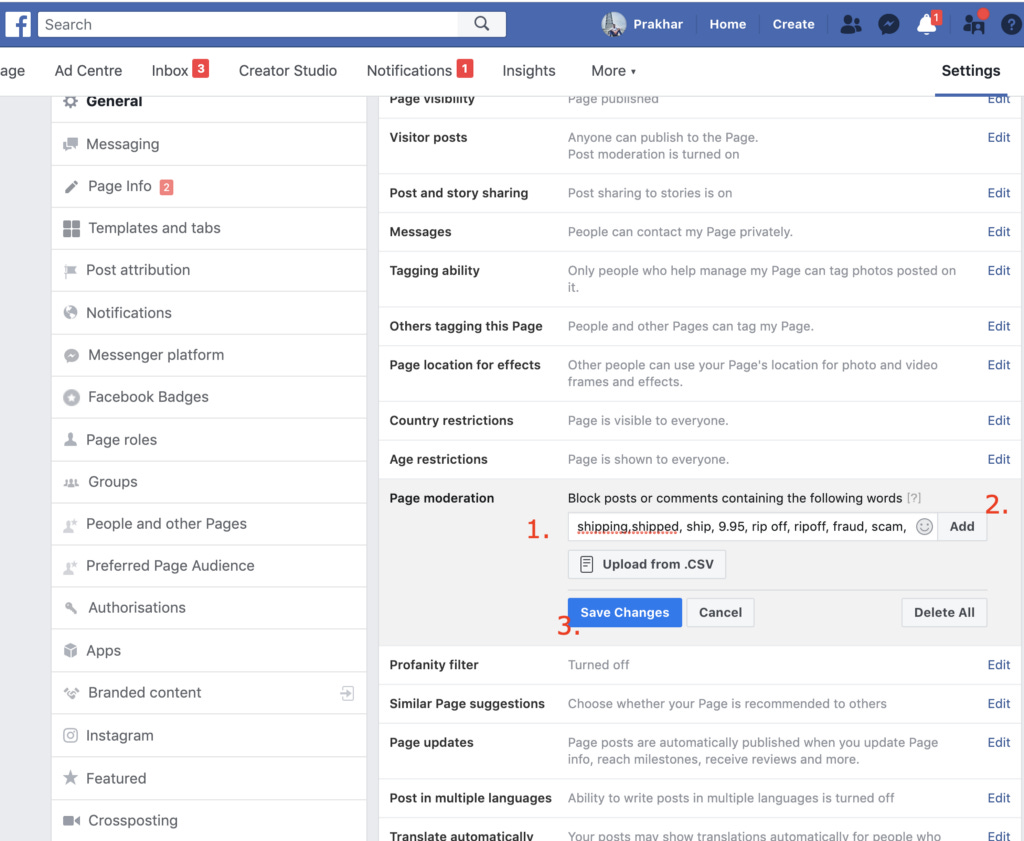
Task: Open the Insights tab
Action: (529, 71)
